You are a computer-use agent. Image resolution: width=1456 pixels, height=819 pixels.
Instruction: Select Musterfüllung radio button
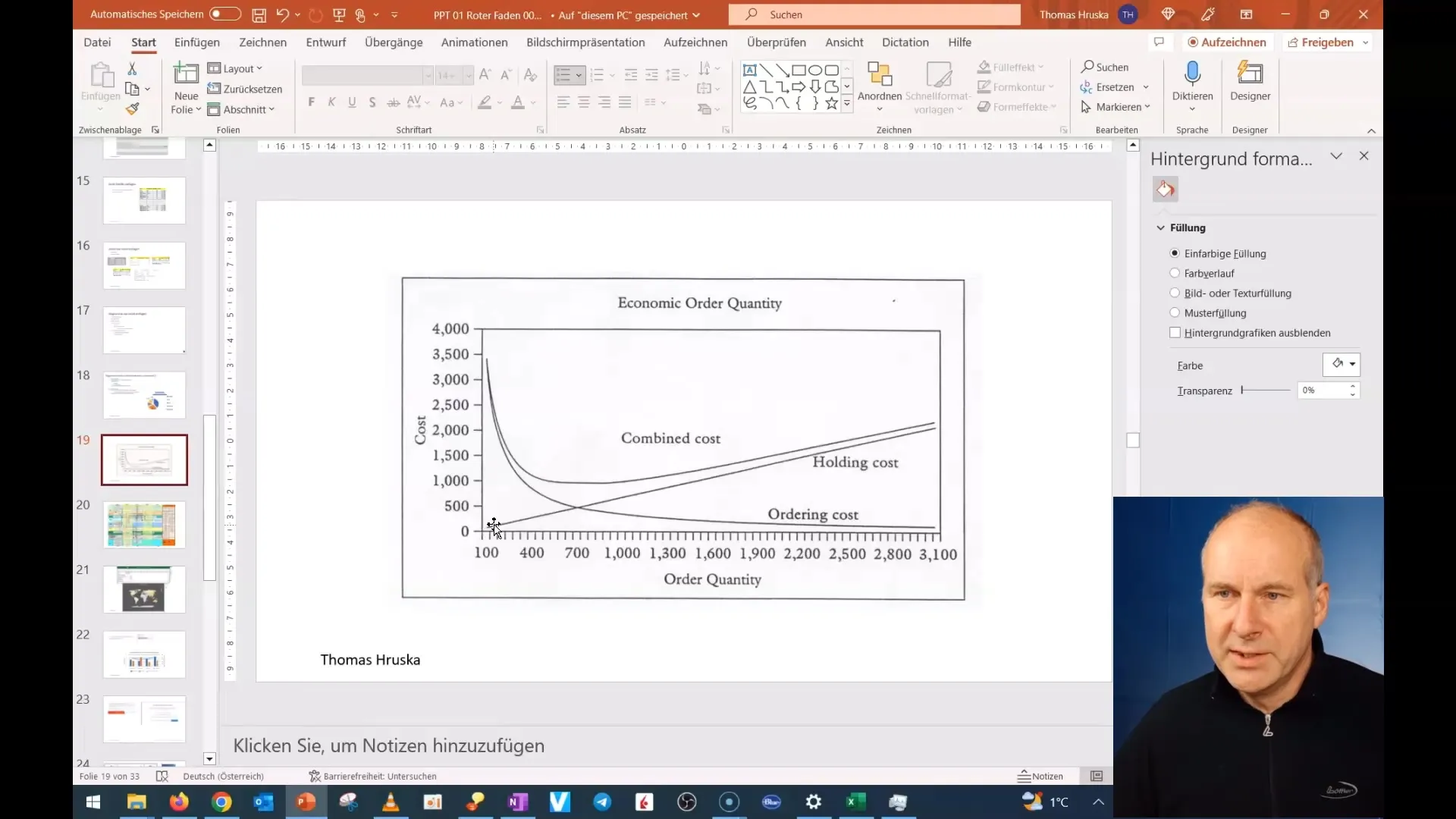point(1175,312)
